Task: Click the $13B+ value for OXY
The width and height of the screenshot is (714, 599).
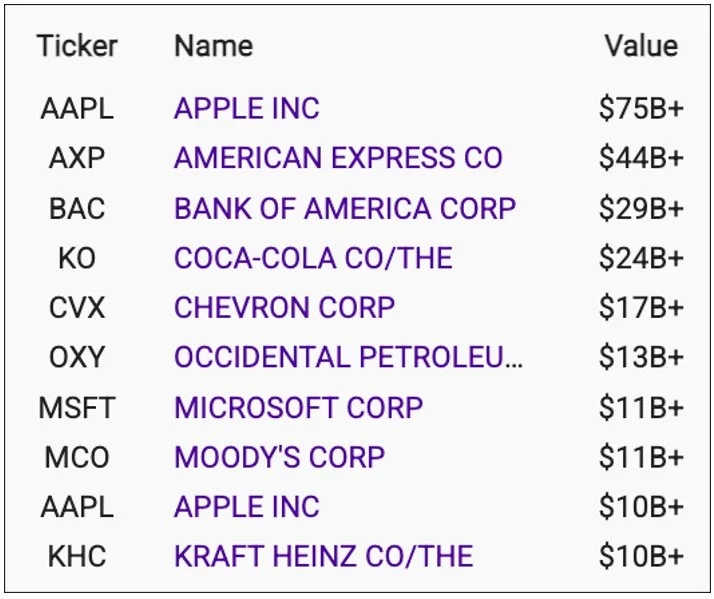Action: [641, 357]
